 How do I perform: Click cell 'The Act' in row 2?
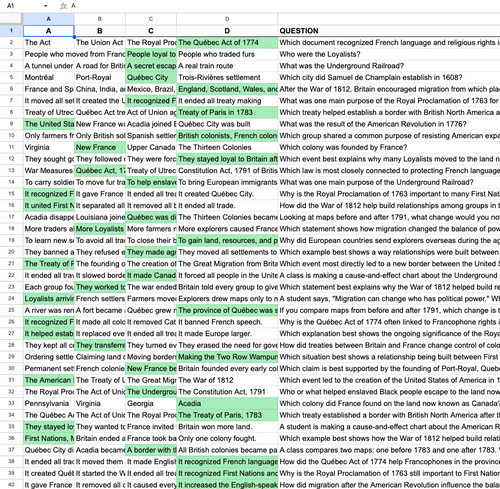click(x=48, y=42)
